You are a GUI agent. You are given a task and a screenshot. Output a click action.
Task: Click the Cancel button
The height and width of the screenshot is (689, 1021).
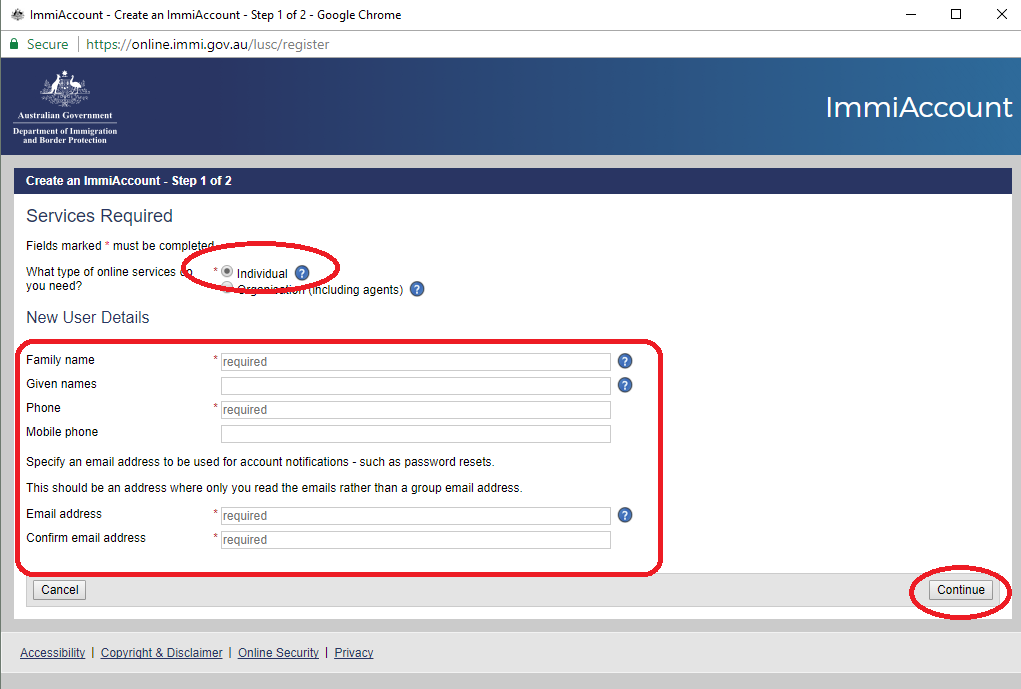pyautogui.click(x=59, y=590)
